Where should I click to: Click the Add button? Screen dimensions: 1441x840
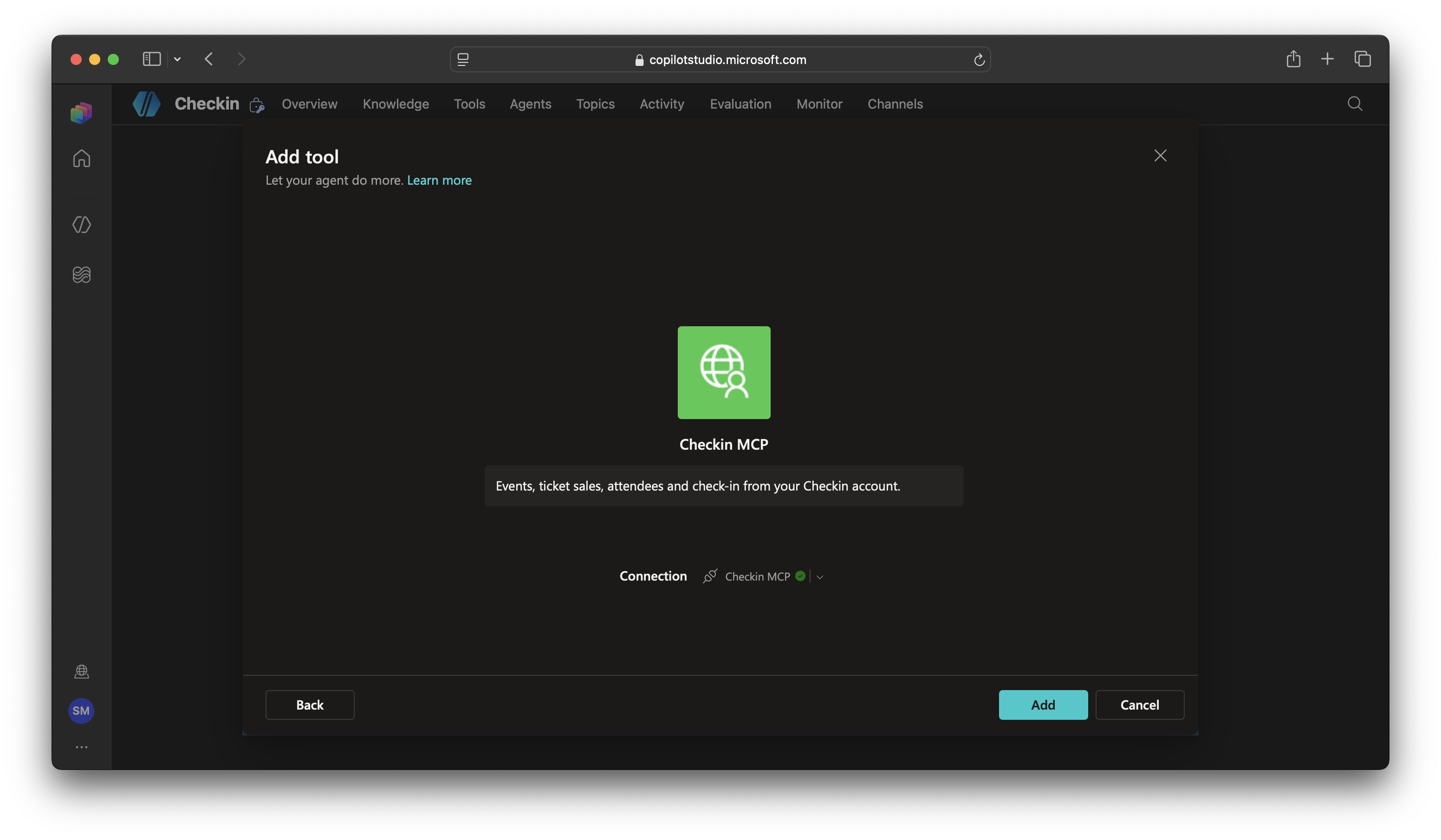point(1043,705)
